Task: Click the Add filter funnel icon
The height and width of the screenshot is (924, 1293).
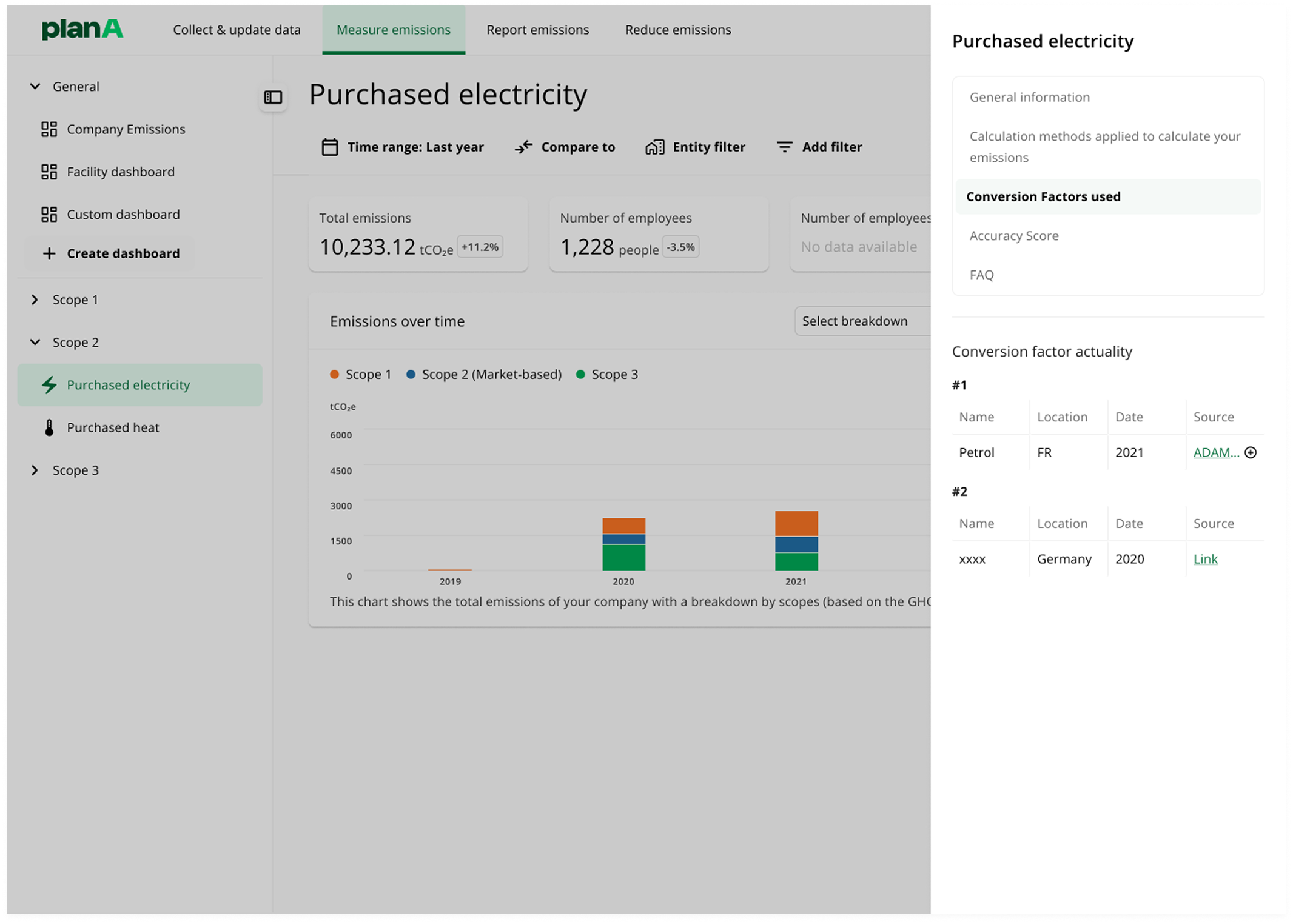Action: pyautogui.click(x=784, y=147)
